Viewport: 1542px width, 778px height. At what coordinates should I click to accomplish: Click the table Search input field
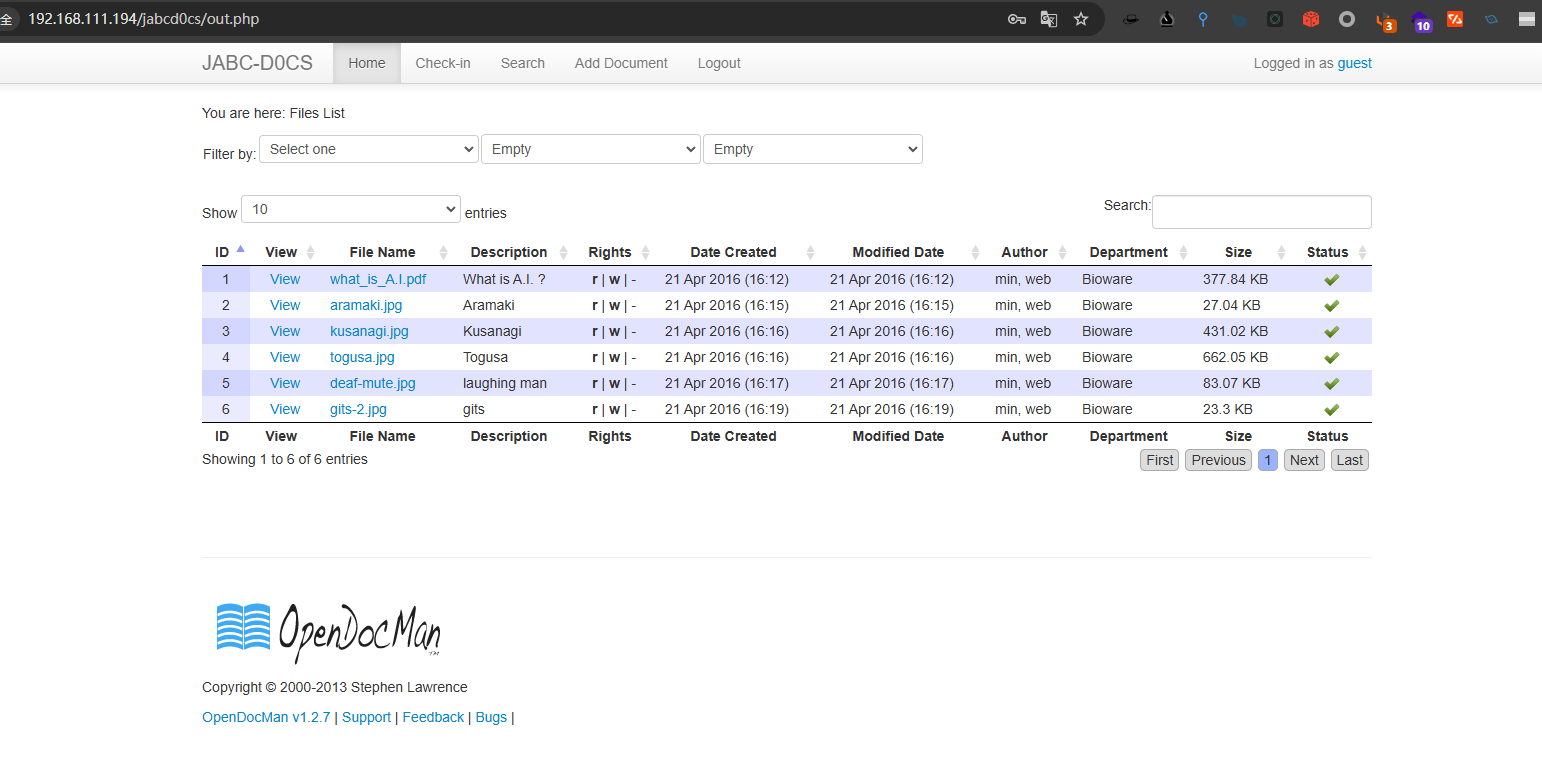[1261, 212]
